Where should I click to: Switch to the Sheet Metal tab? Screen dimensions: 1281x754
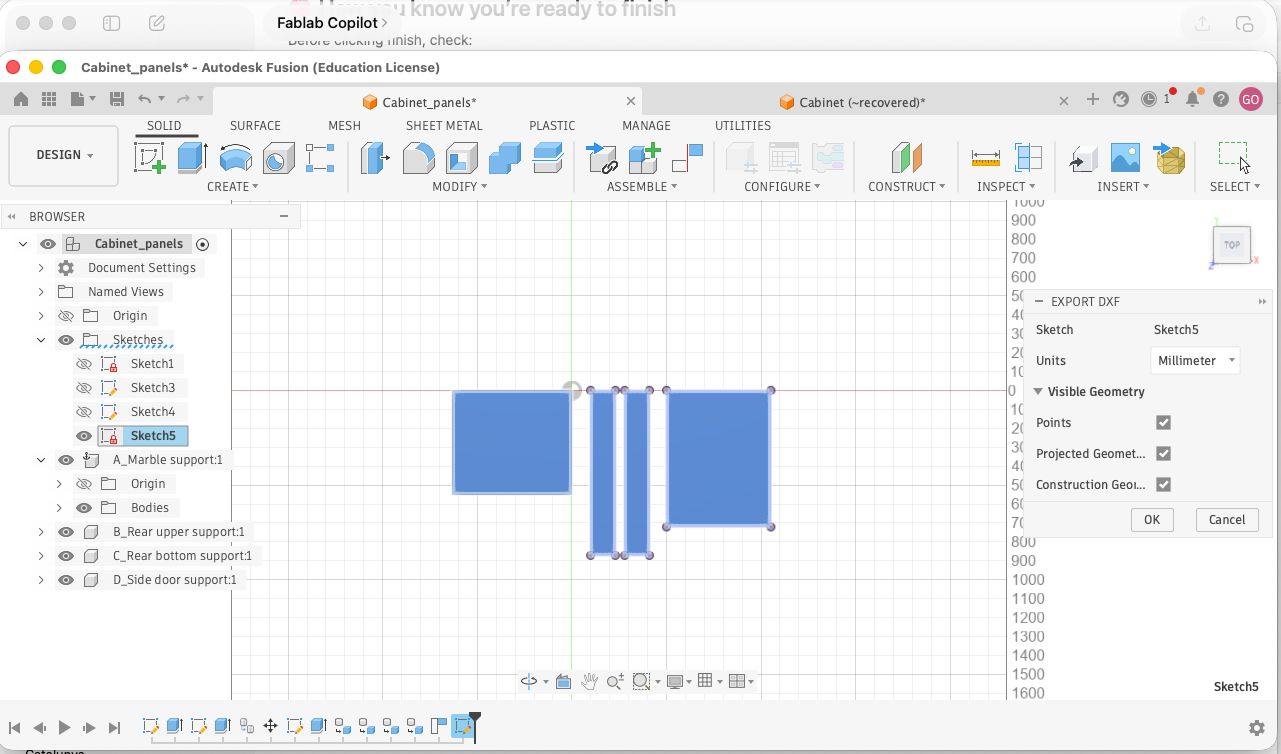pyautogui.click(x=444, y=126)
